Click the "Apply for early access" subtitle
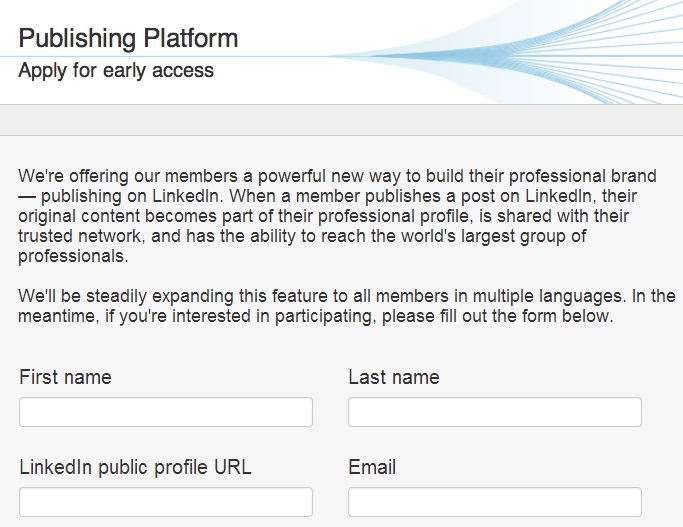This screenshot has width=683, height=527. tap(116, 71)
